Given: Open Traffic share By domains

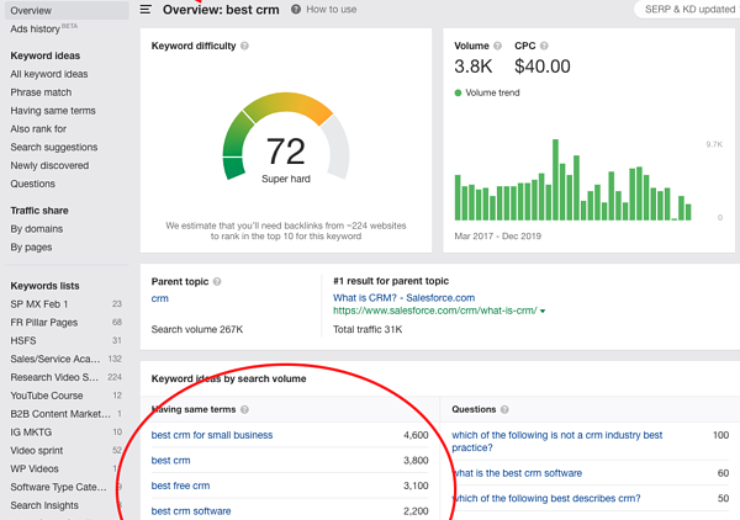Looking at the screenshot, I should coord(37,229).
